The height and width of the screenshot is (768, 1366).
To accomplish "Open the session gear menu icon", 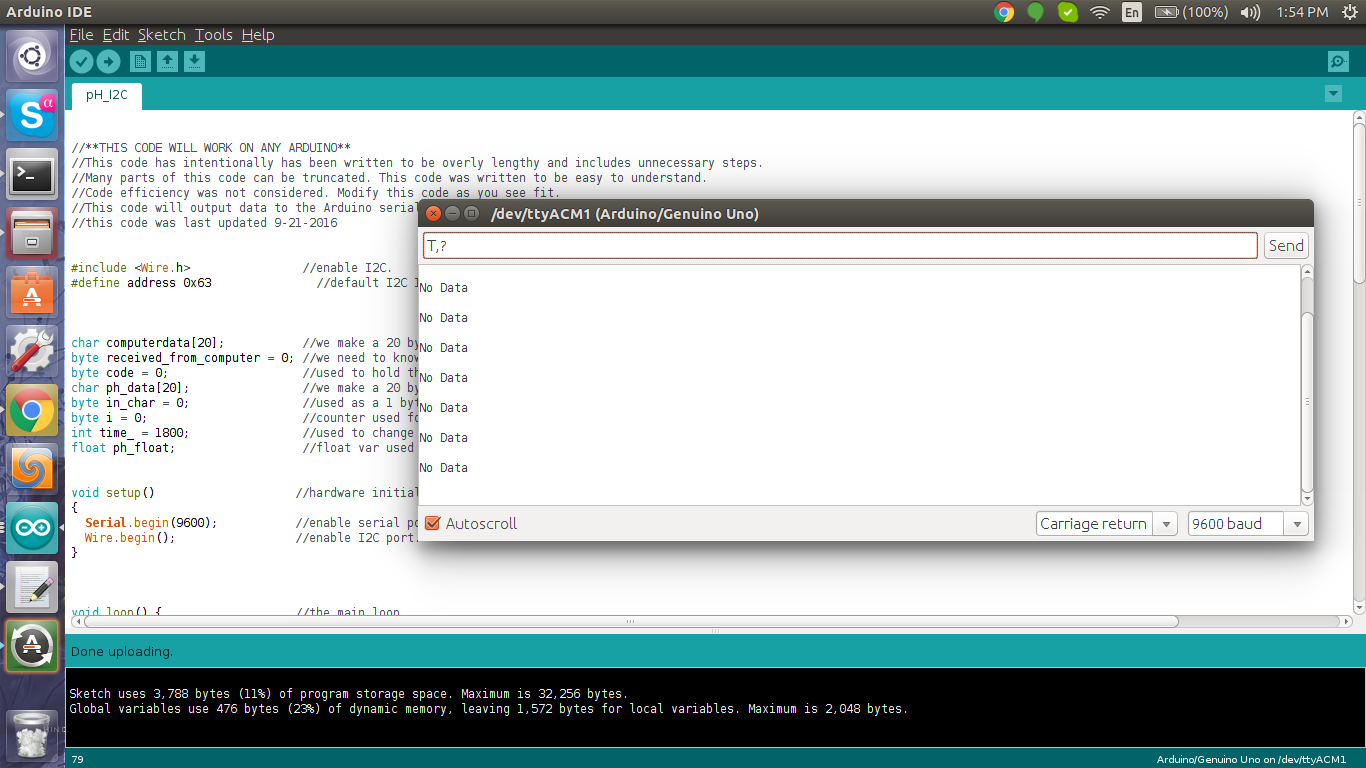I will 1350,12.
